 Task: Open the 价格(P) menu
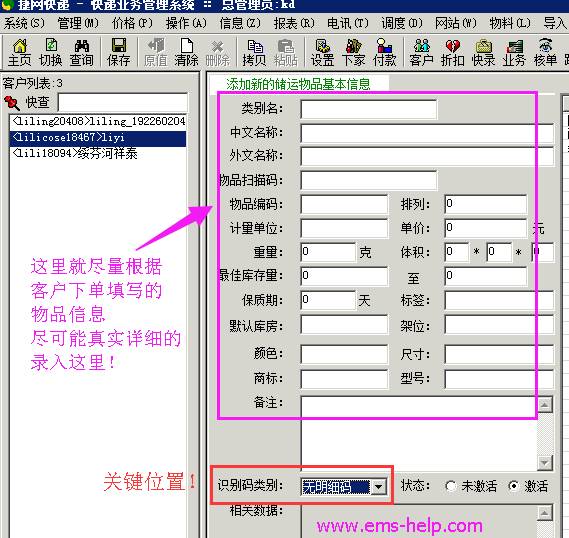132,24
